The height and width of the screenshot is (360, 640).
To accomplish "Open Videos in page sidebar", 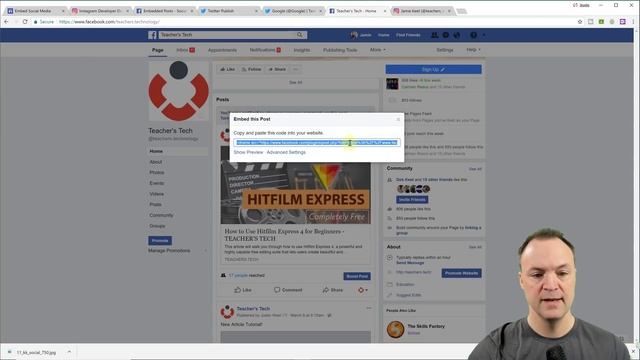I will pos(157,194).
